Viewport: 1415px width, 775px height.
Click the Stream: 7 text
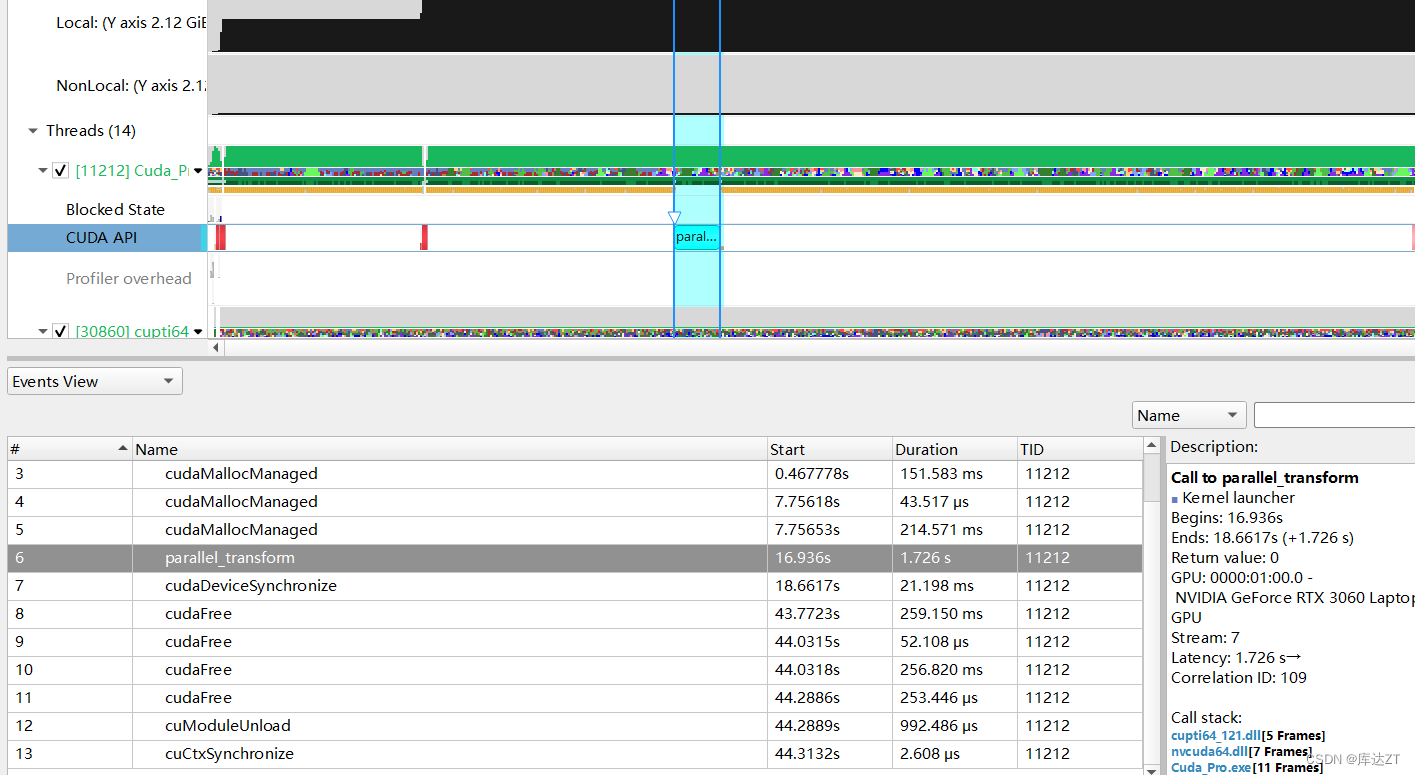click(1205, 638)
